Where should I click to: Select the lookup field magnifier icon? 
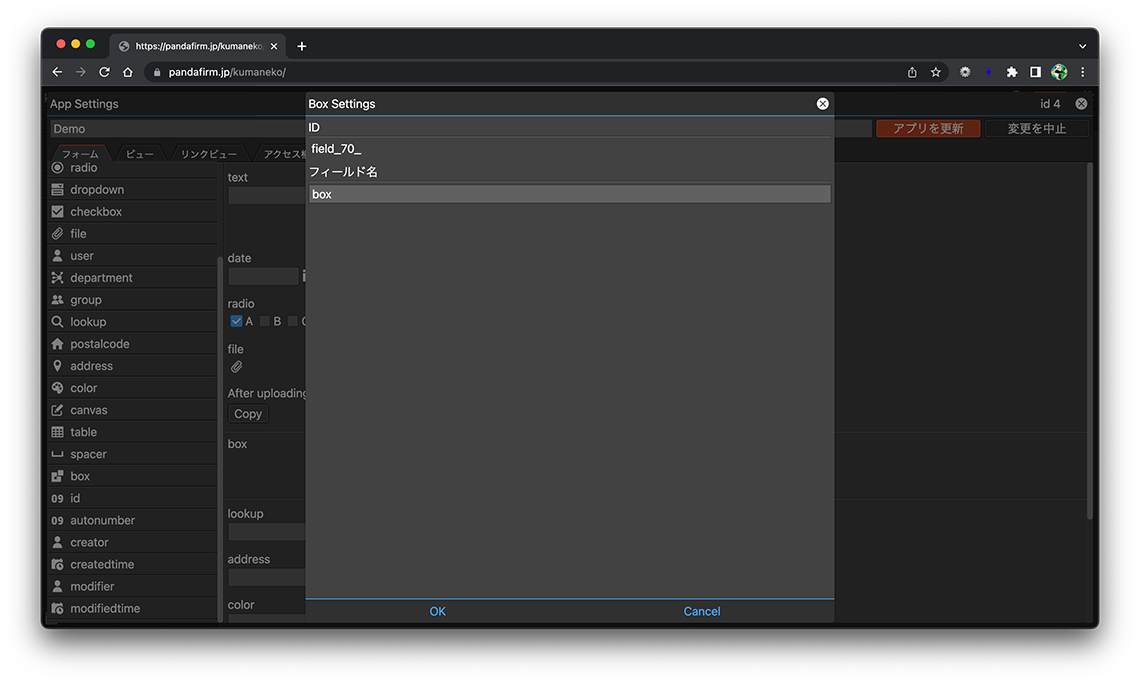click(x=57, y=322)
